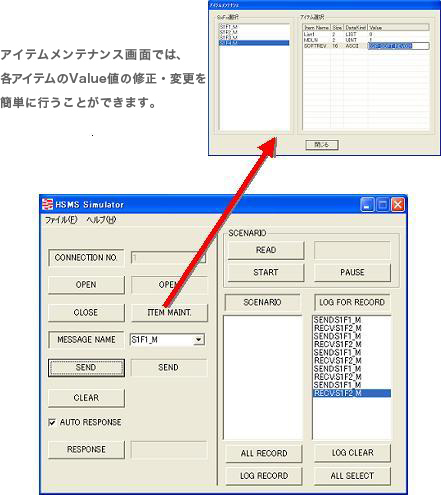Click the CONNECTION NO. label box
The height and width of the screenshot is (495, 441).
[x=86, y=258]
